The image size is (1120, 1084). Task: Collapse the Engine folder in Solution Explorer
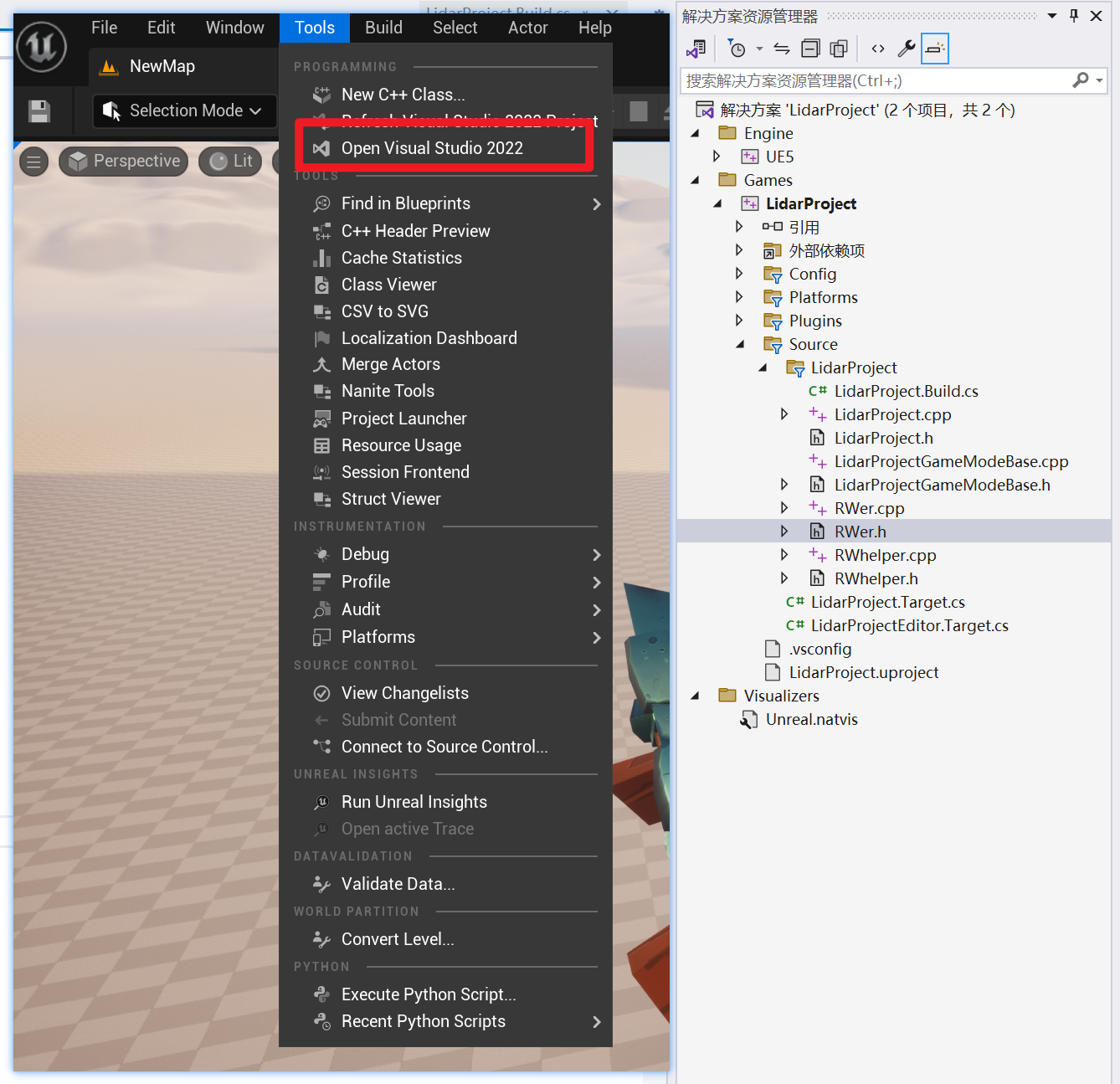point(695,134)
